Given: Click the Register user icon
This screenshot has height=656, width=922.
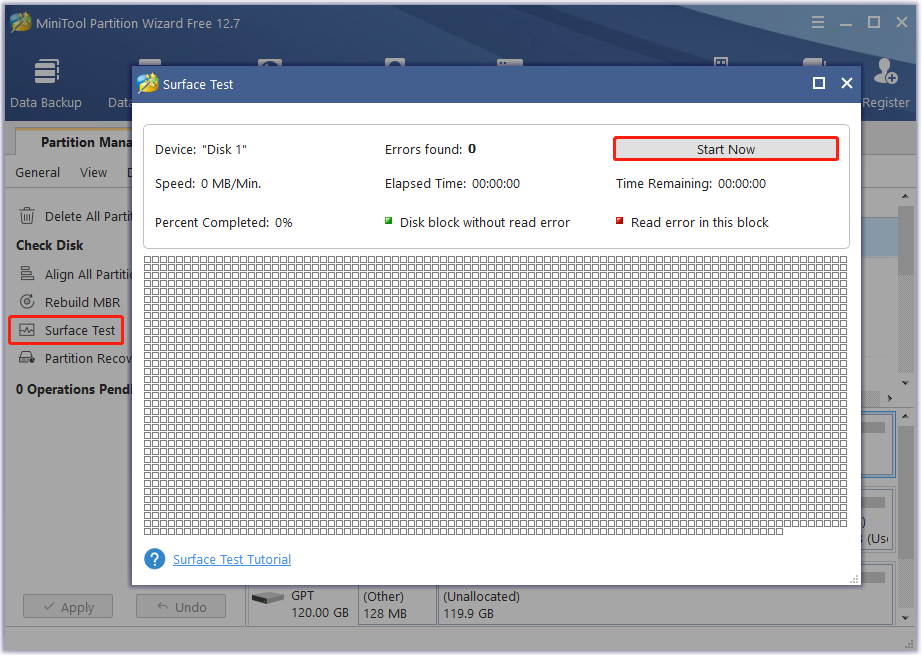Looking at the screenshot, I should pos(885,72).
